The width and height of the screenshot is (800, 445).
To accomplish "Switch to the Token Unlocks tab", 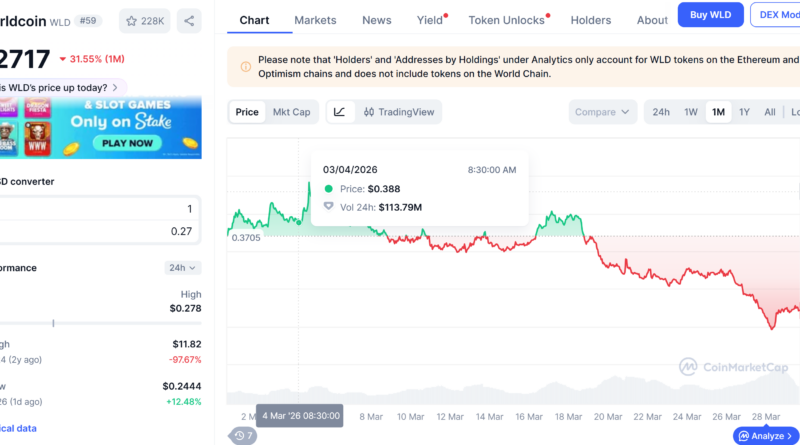I will tap(507, 20).
